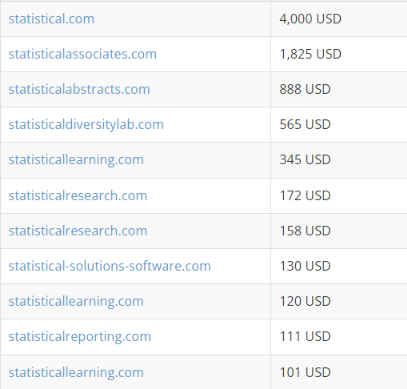The height and width of the screenshot is (389, 407).
Task: Open statisticaldiversitylab.com domain link
Action: [86, 124]
